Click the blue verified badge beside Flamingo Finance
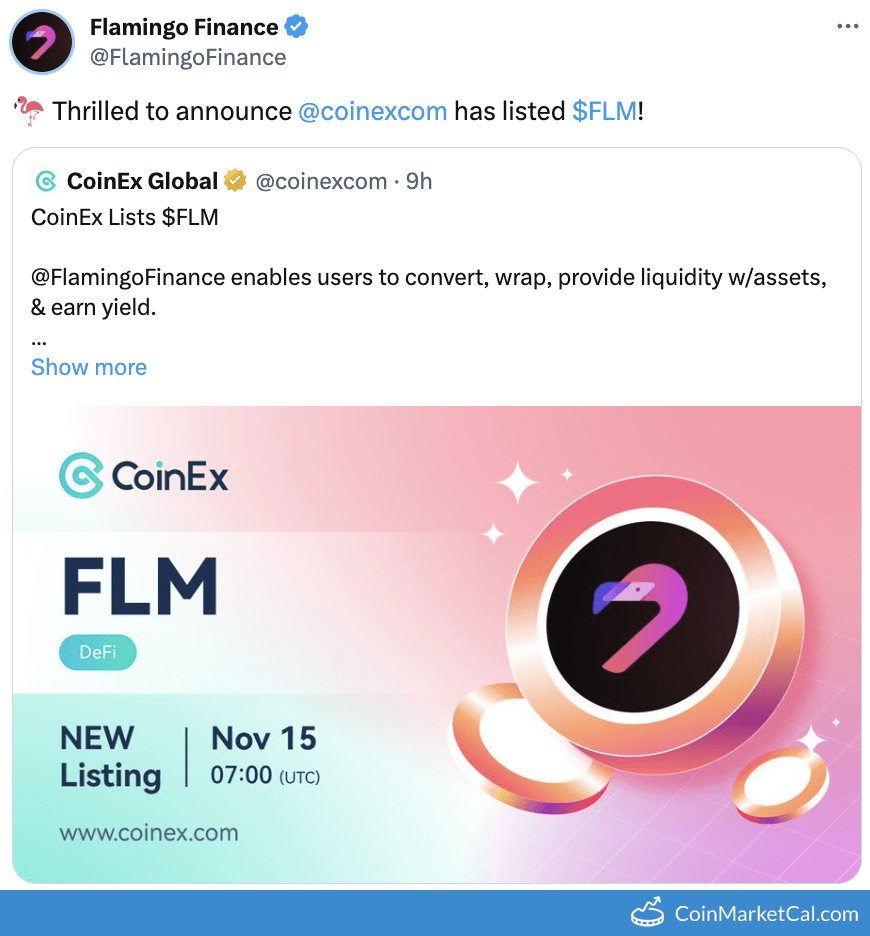Image resolution: width=870 pixels, height=936 pixels. [294, 27]
